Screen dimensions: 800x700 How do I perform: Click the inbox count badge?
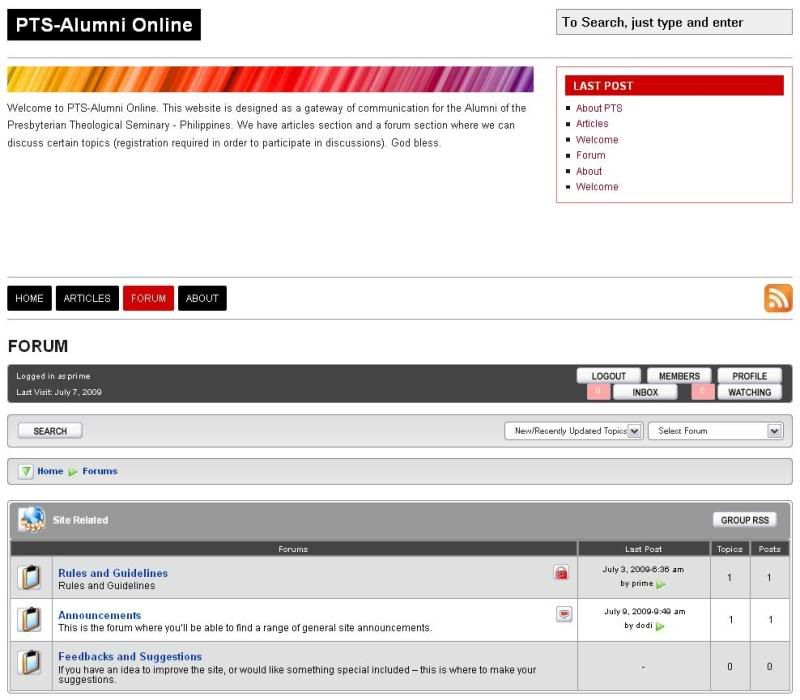pos(598,392)
